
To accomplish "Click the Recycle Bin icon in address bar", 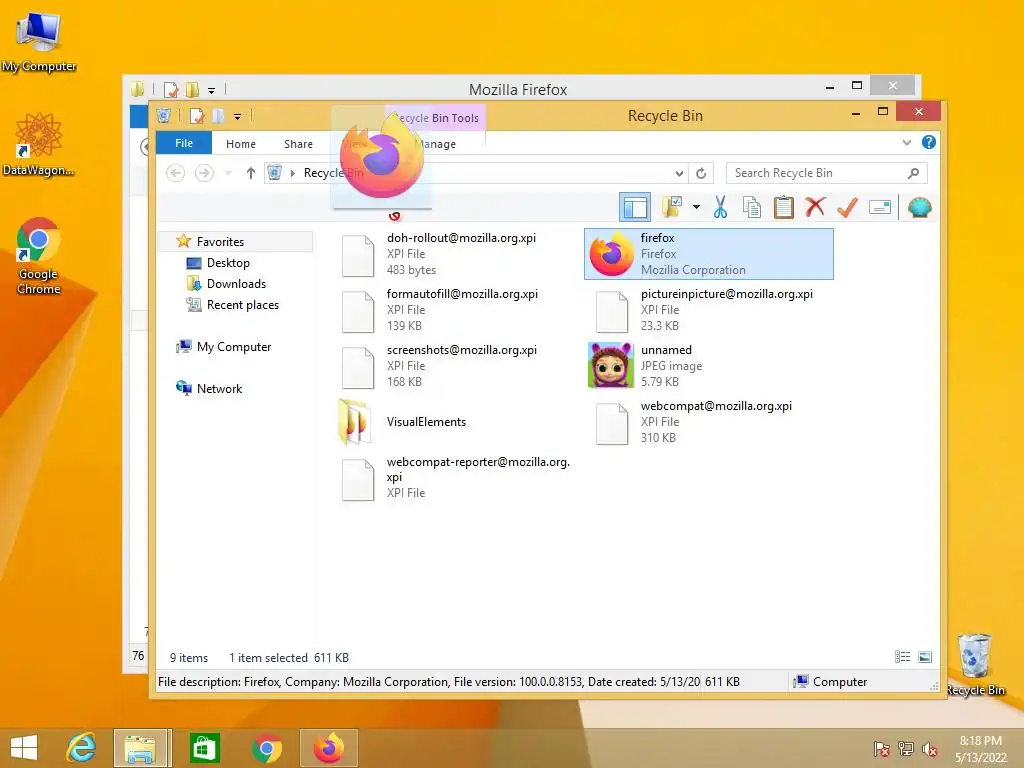I will (274, 172).
